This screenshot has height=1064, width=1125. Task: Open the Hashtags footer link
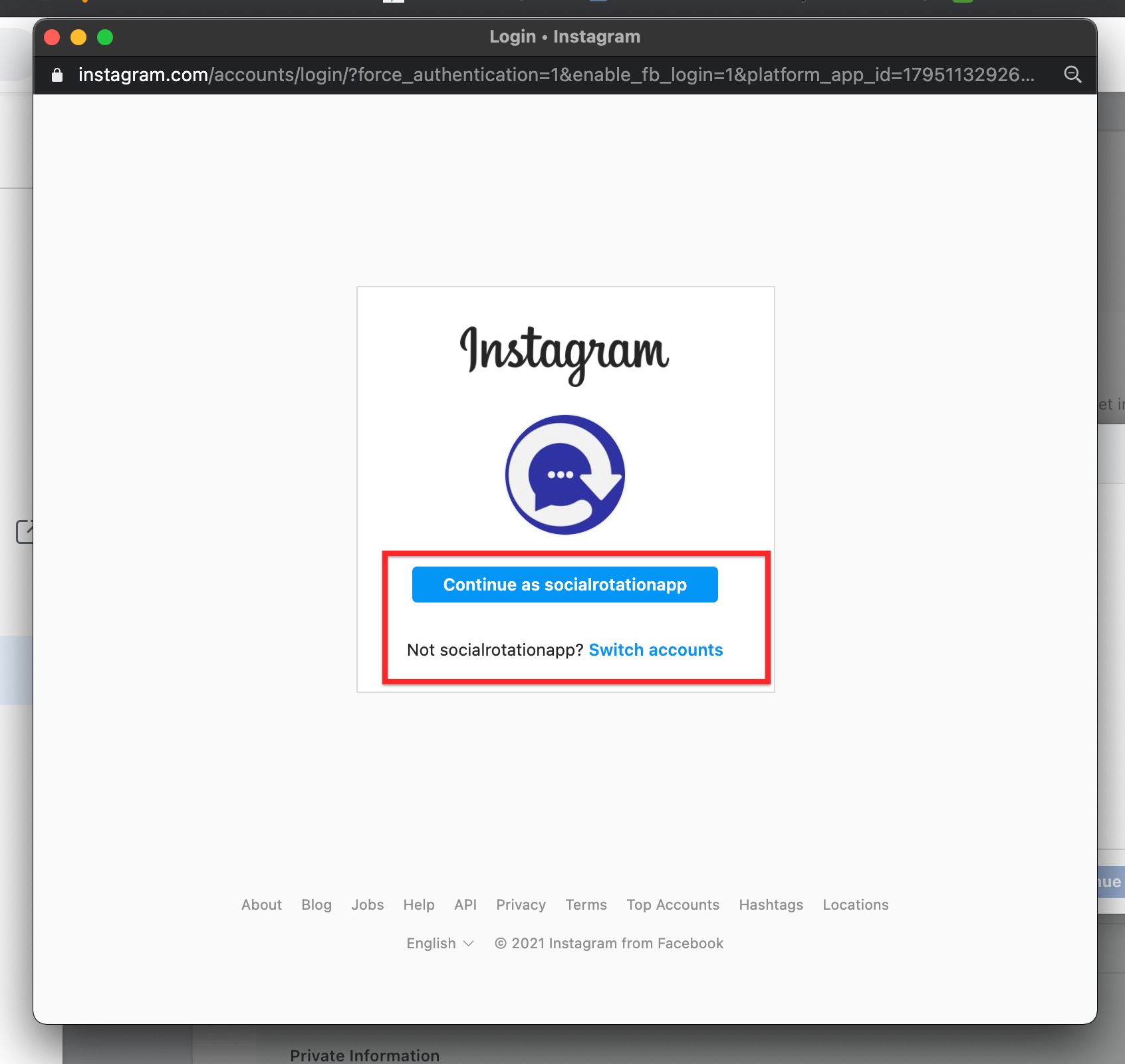(x=771, y=904)
